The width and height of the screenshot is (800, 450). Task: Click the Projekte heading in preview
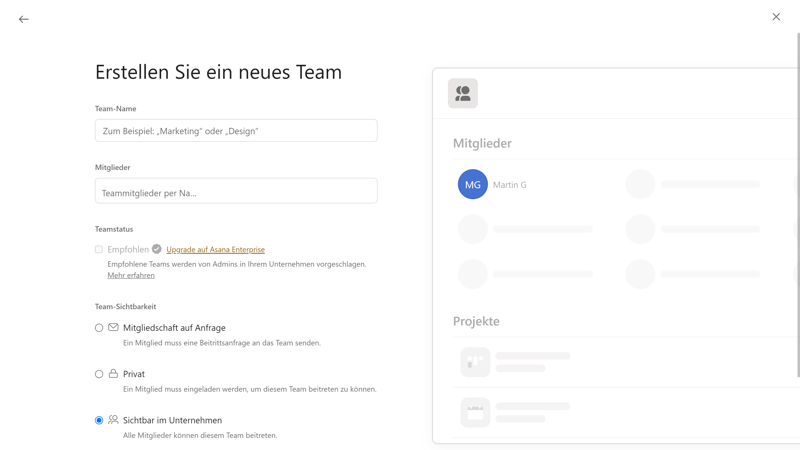[476, 321]
